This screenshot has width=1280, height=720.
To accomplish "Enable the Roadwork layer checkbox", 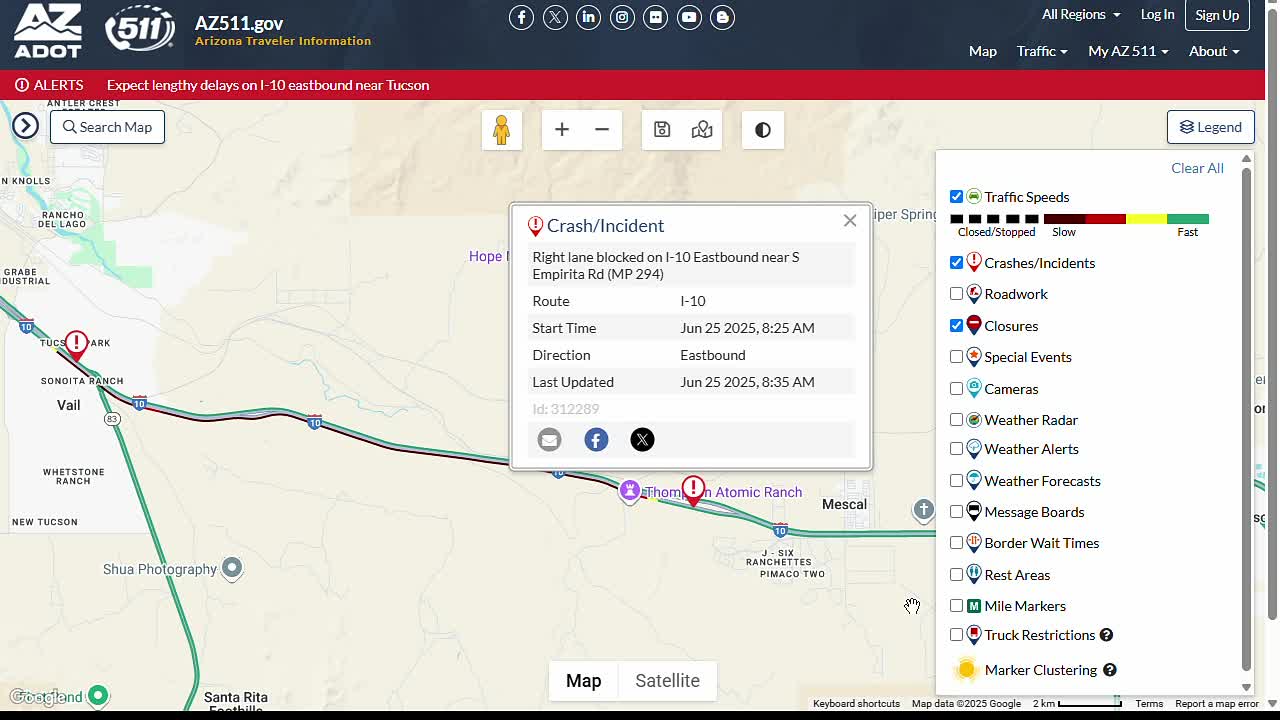I will click(957, 294).
